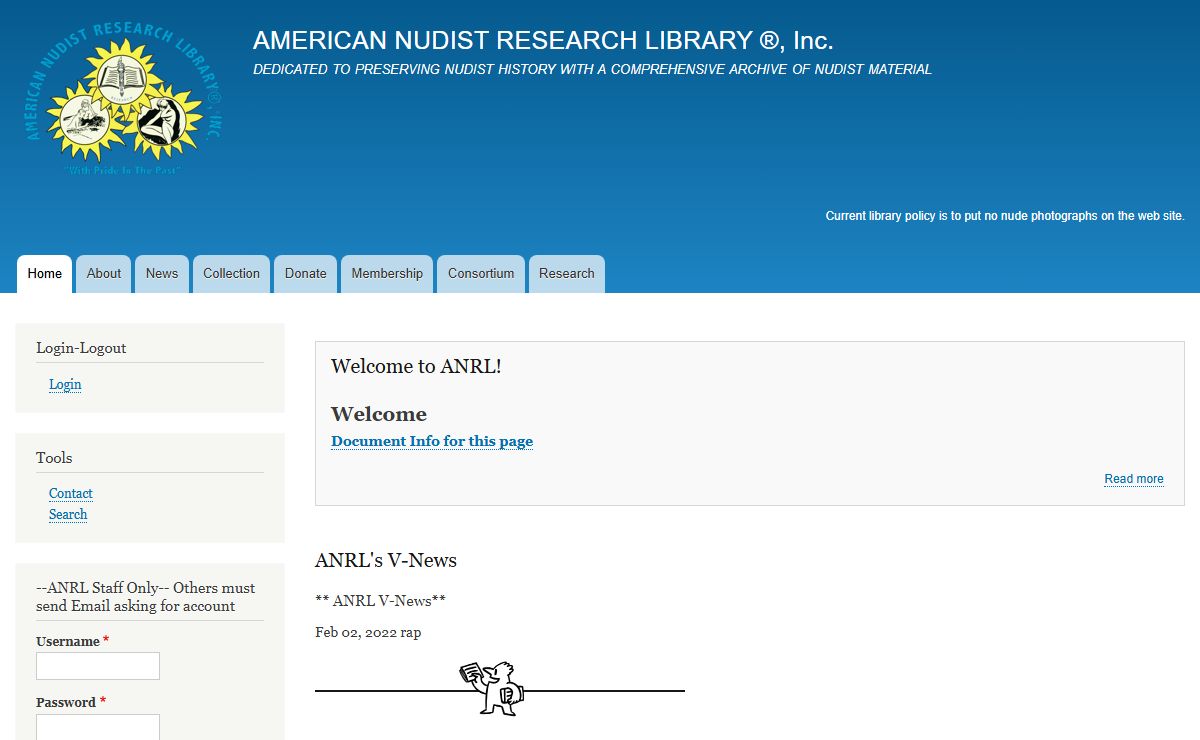Viewport: 1200px width, 740px height.
Task: Open the About tab
Action: [104, 274]
